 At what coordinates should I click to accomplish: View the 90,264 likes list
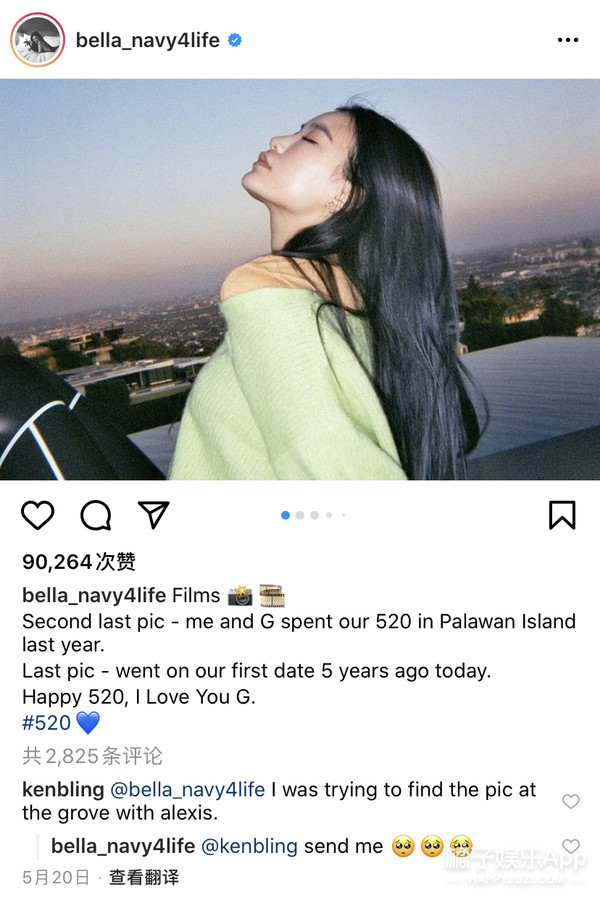(x=79, y=563)
